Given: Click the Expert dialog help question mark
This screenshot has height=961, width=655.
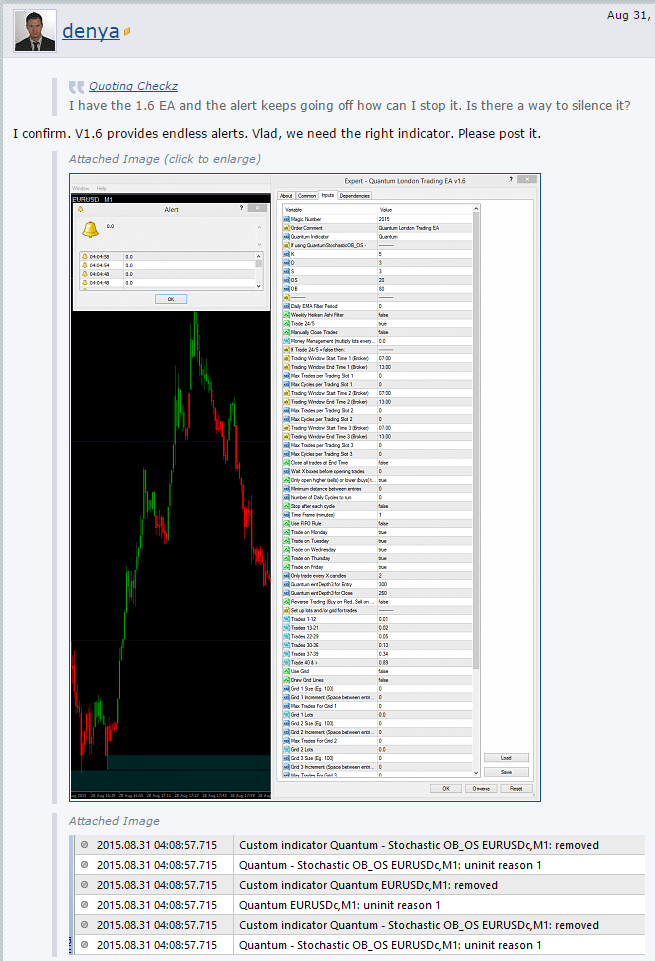Looking at the screenshot, I should [511, 179].
